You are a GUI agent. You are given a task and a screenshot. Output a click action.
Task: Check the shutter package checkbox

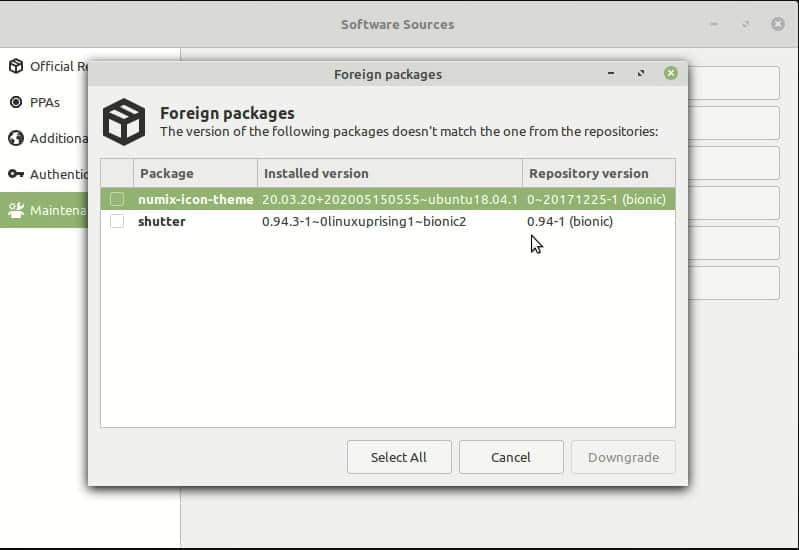coord(117,221)
